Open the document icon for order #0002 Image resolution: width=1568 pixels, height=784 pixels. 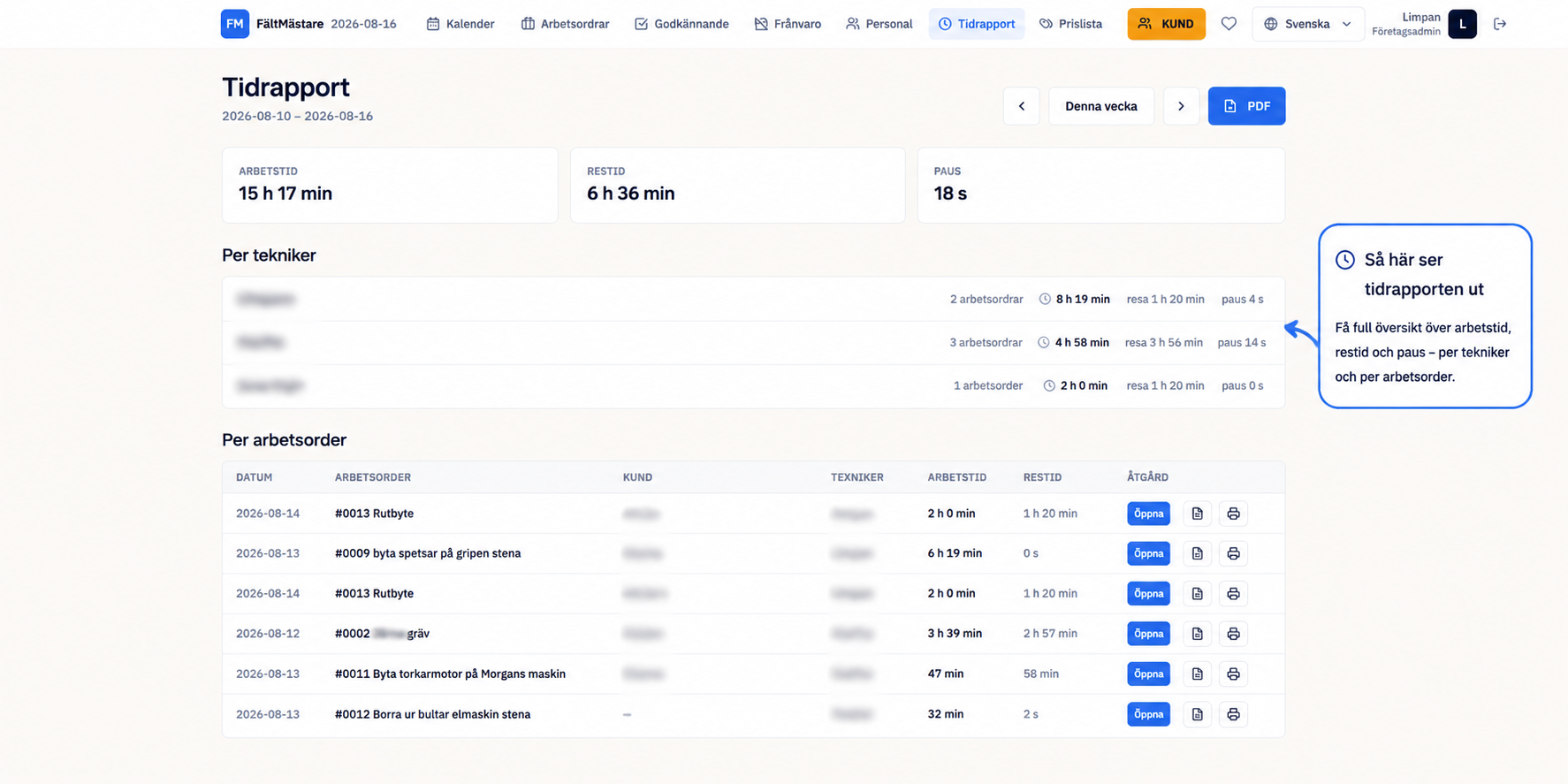tap(1197, 634)
